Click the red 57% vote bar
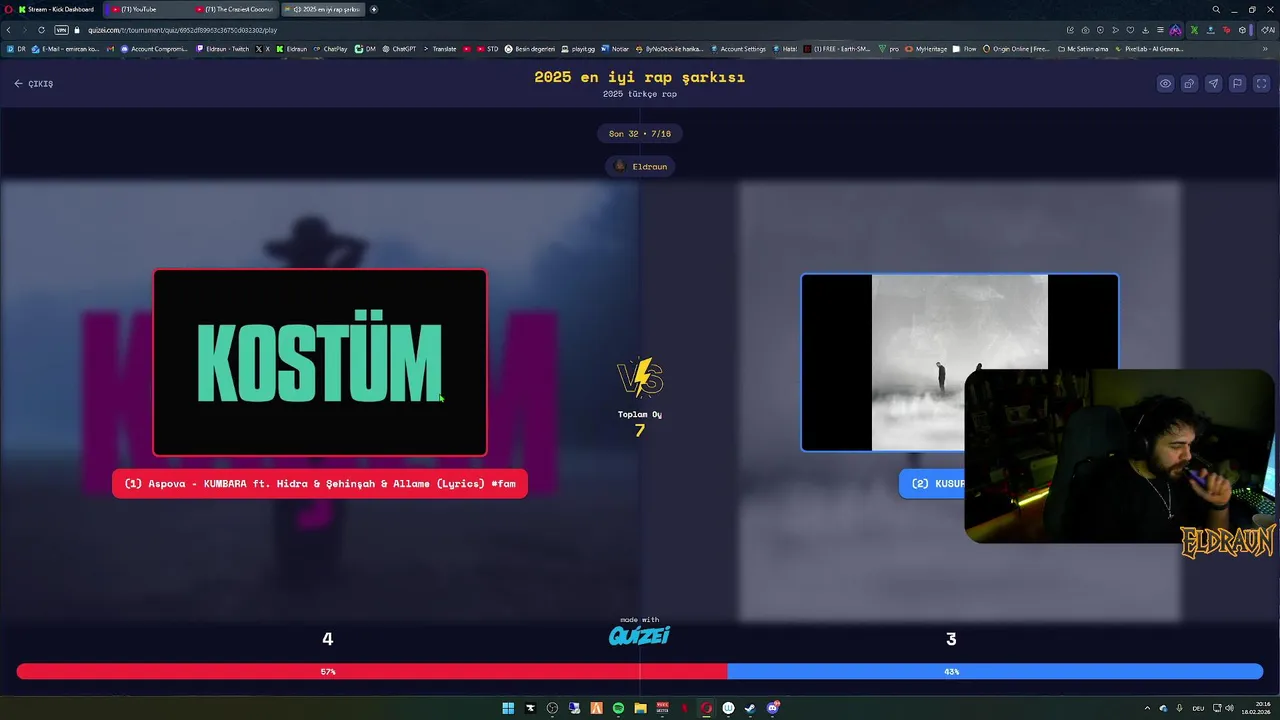1280x720 pixels. tap(371, 672)
